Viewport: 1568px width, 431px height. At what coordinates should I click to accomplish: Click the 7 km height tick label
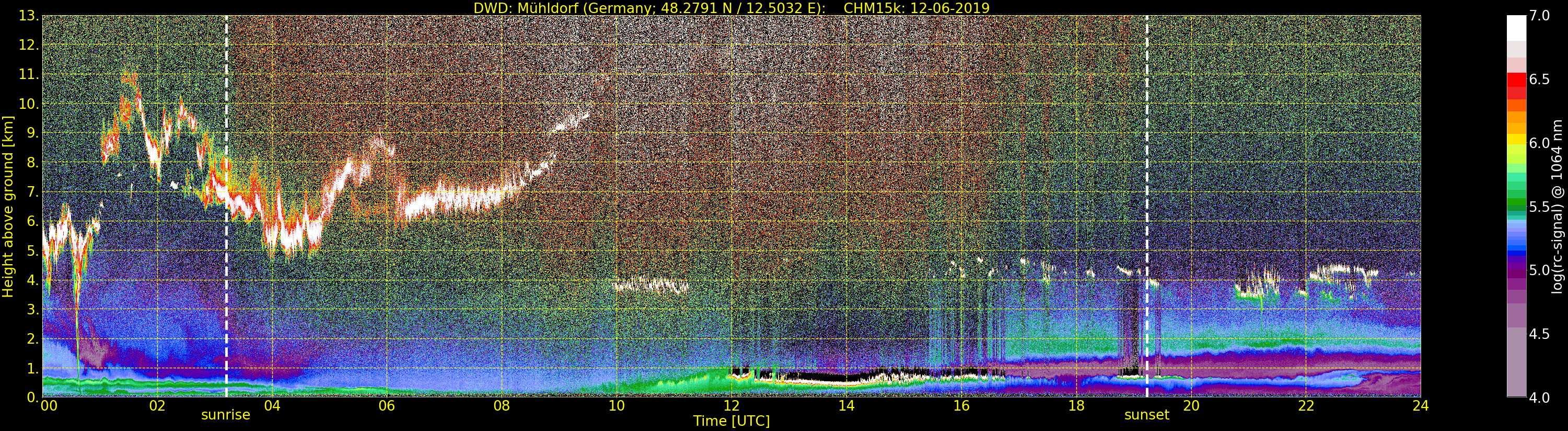32,192
